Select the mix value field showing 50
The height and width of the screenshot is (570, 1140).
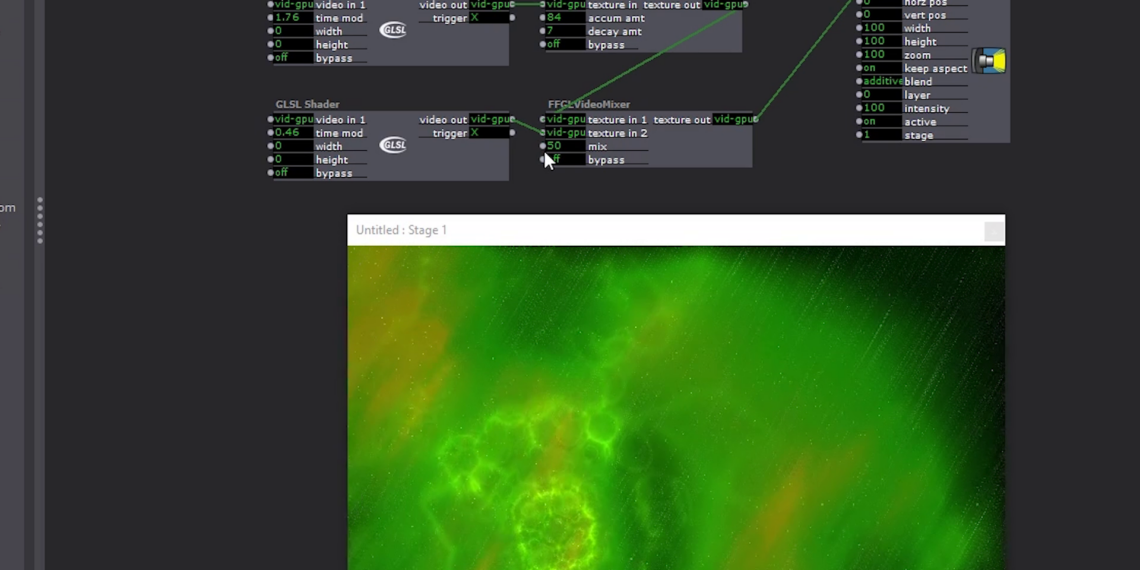click(x=564, y=146)
